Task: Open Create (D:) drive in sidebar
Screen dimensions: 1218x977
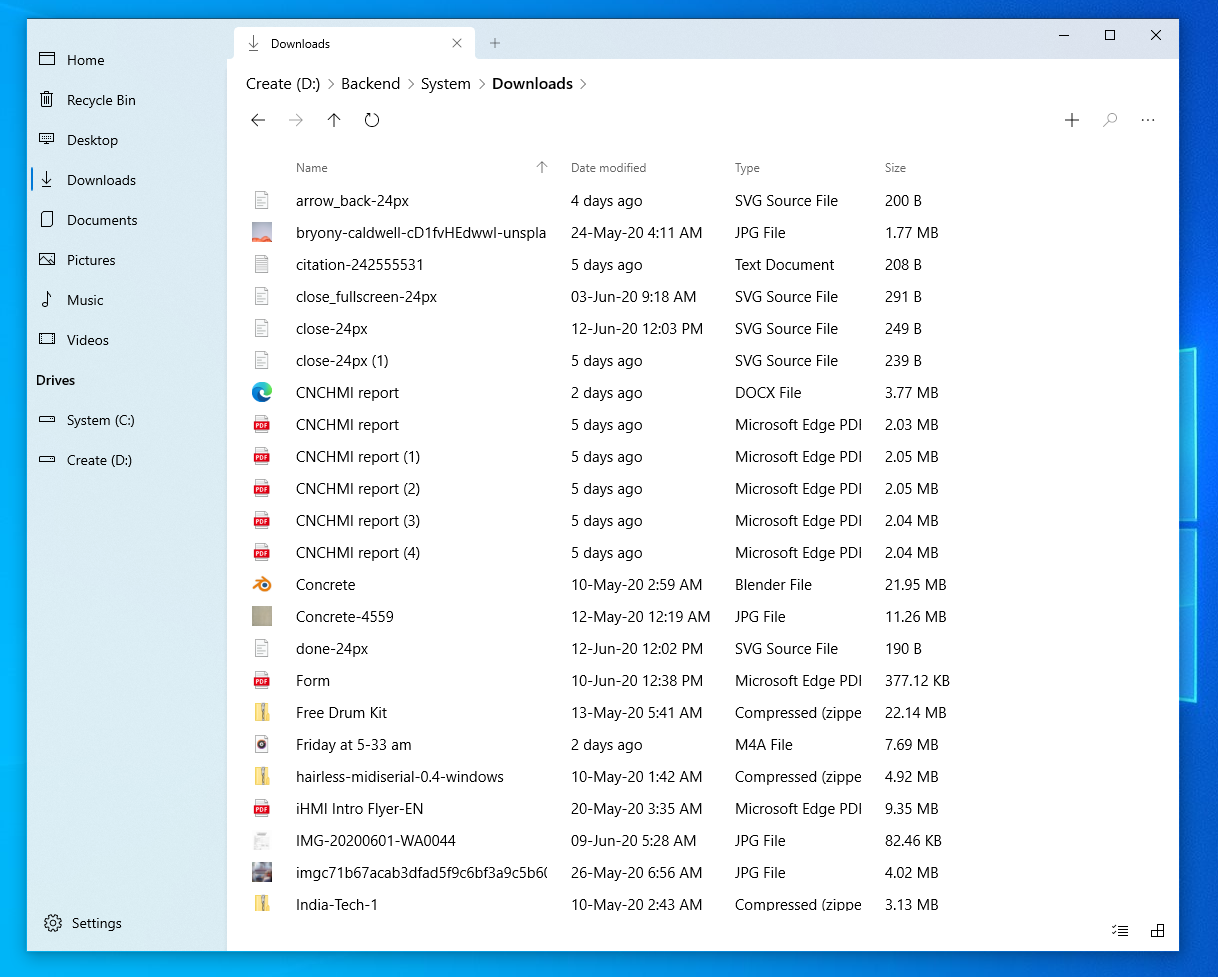Action: click(128, 460)
